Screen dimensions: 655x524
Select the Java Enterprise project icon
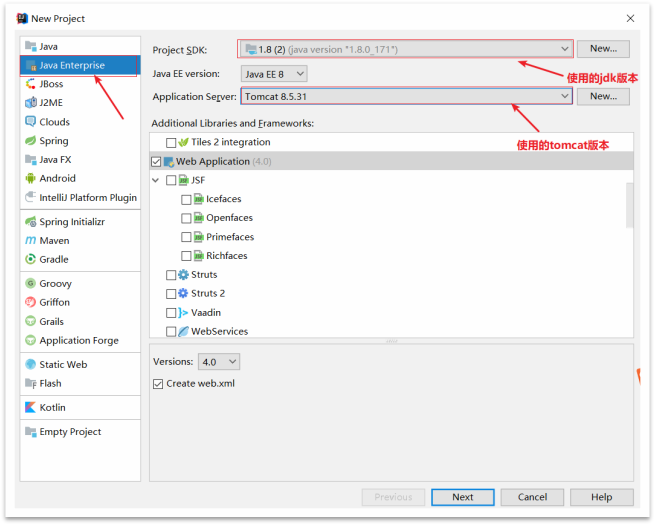30,65
